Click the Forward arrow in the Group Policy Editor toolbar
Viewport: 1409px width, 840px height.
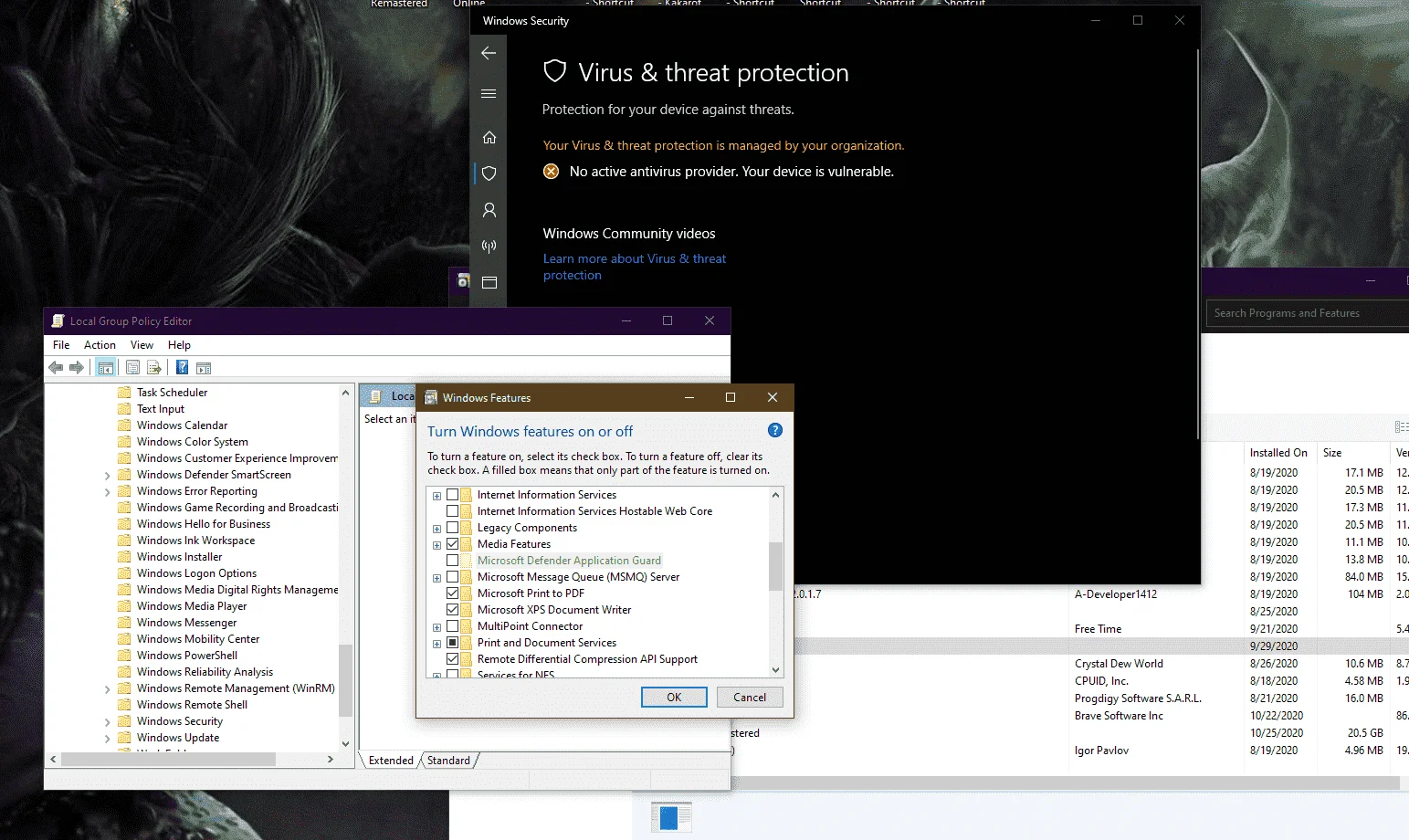(77, 368)
